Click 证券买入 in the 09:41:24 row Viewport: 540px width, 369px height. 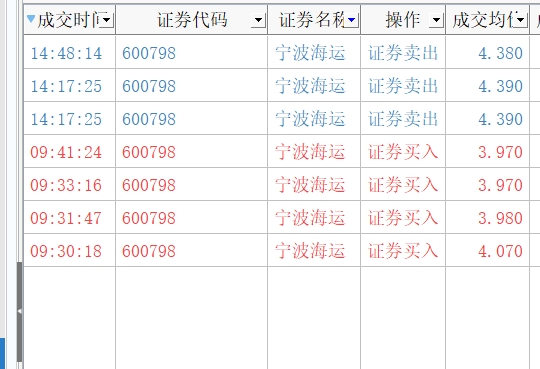(403, 152)
